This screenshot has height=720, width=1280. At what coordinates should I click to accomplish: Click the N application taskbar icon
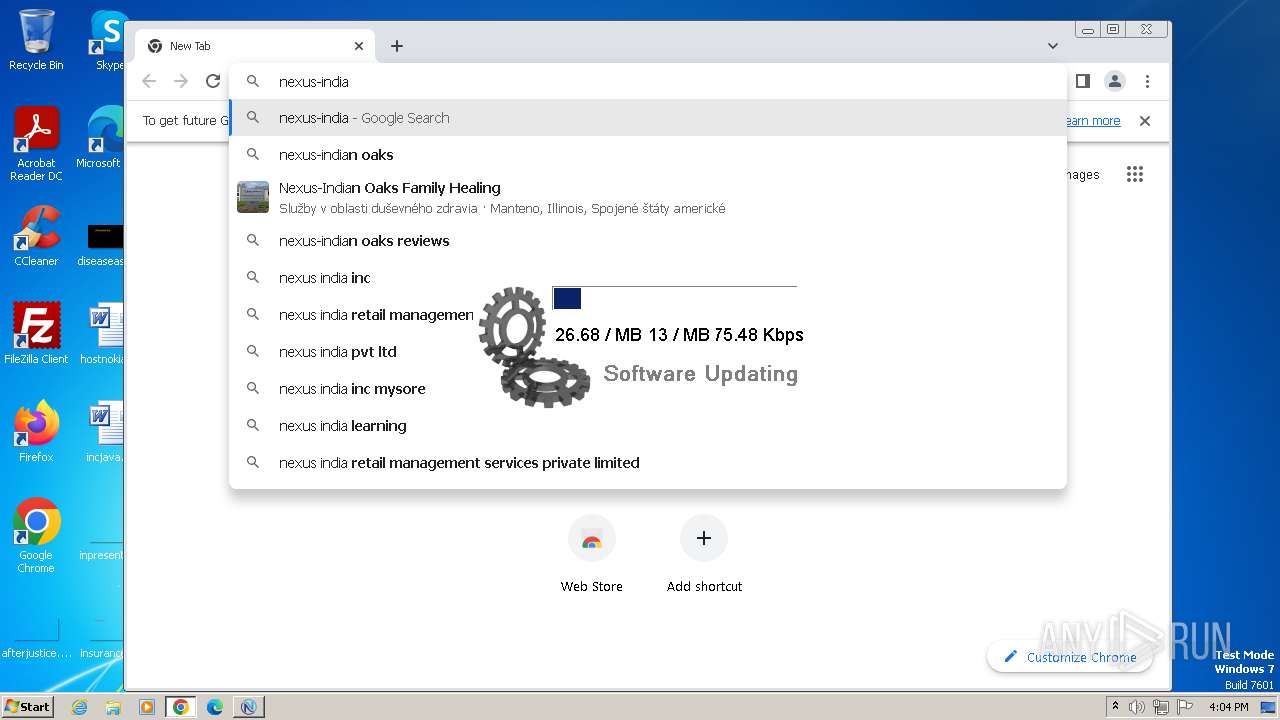[x=249, y=707]
